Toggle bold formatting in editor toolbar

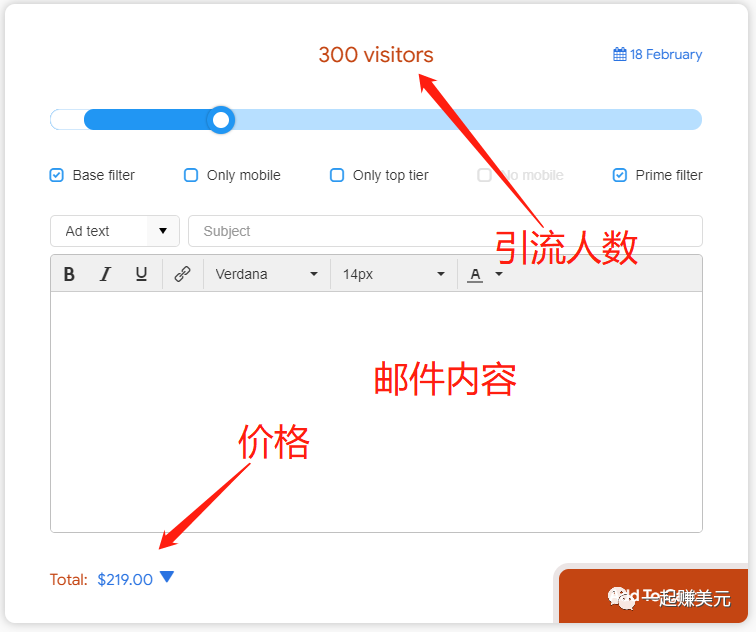click(69, 274)
